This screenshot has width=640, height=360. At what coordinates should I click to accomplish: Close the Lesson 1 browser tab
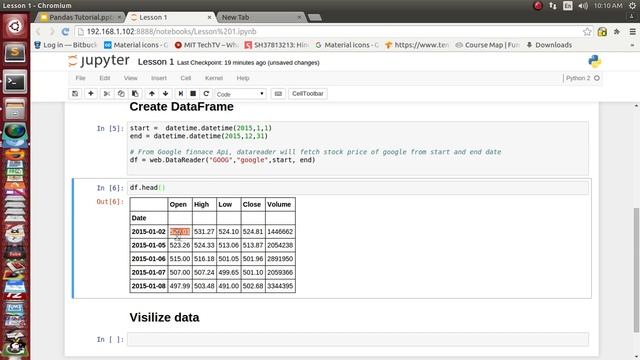point(209,17)
